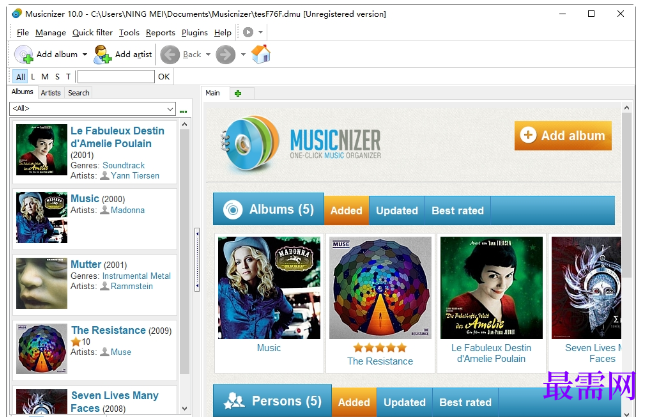655x417 pixels.
Task: Open artist Madonna link in list
Action: pos(127,210)
